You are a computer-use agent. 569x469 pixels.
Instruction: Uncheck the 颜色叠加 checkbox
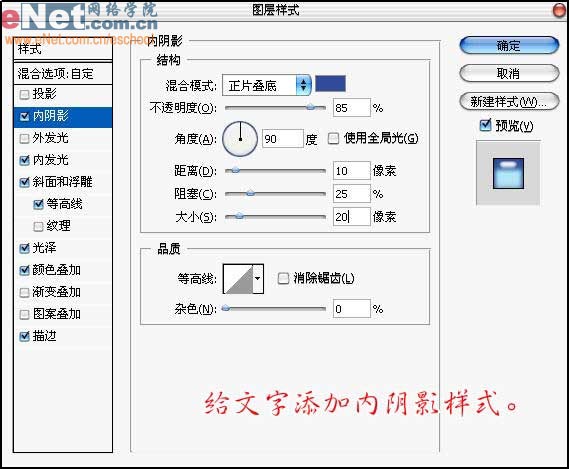[24, 270]
